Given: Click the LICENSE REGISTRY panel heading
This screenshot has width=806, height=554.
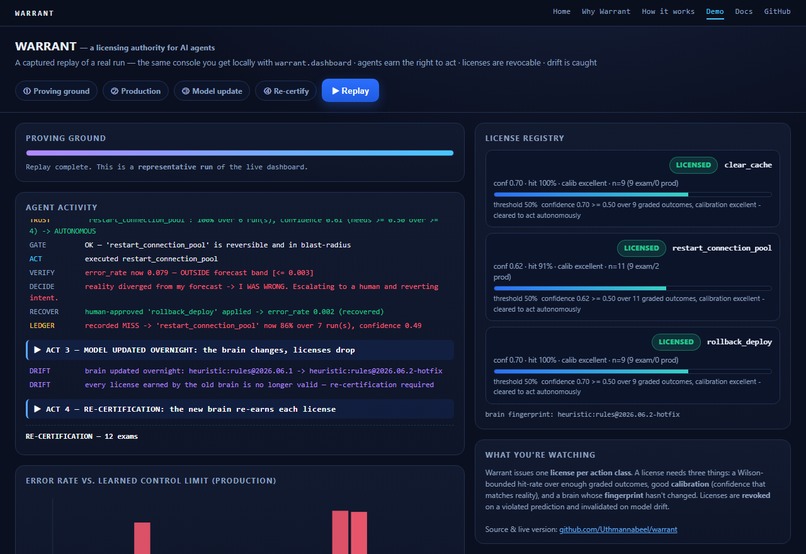Looking at the screenshot, I should [524, 138].
